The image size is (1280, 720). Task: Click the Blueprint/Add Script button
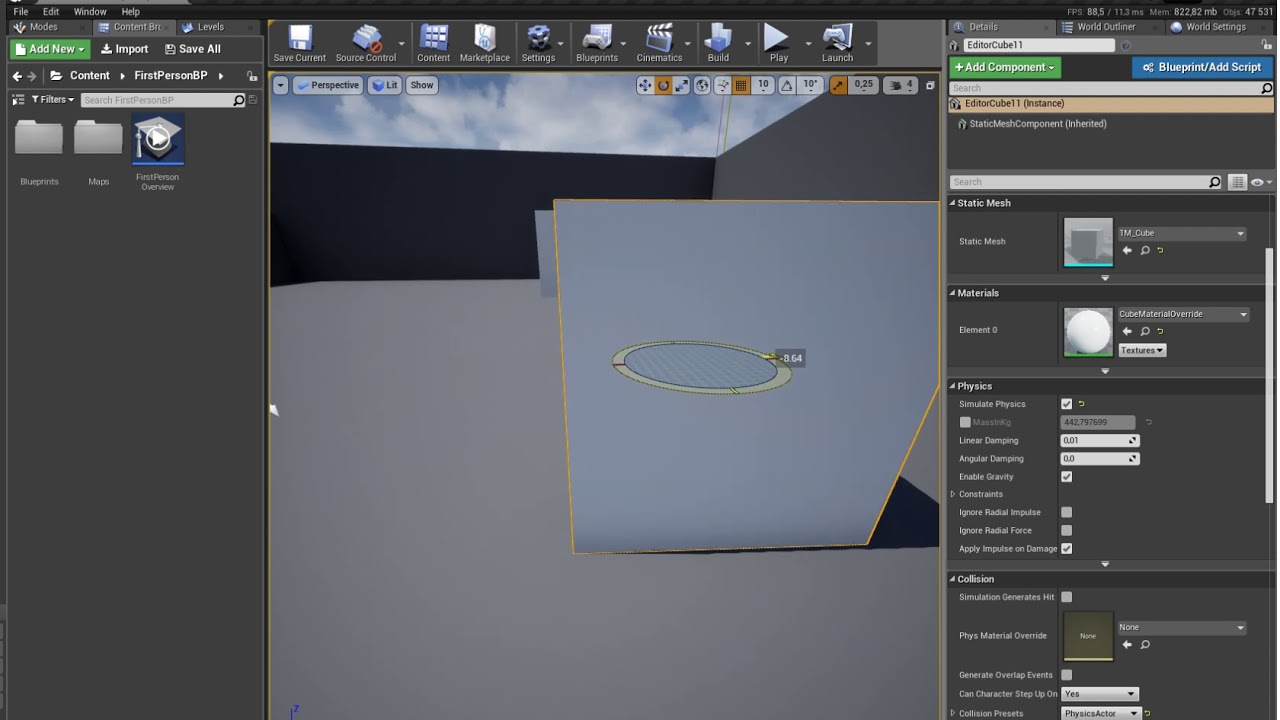(x=1201, y=67)
